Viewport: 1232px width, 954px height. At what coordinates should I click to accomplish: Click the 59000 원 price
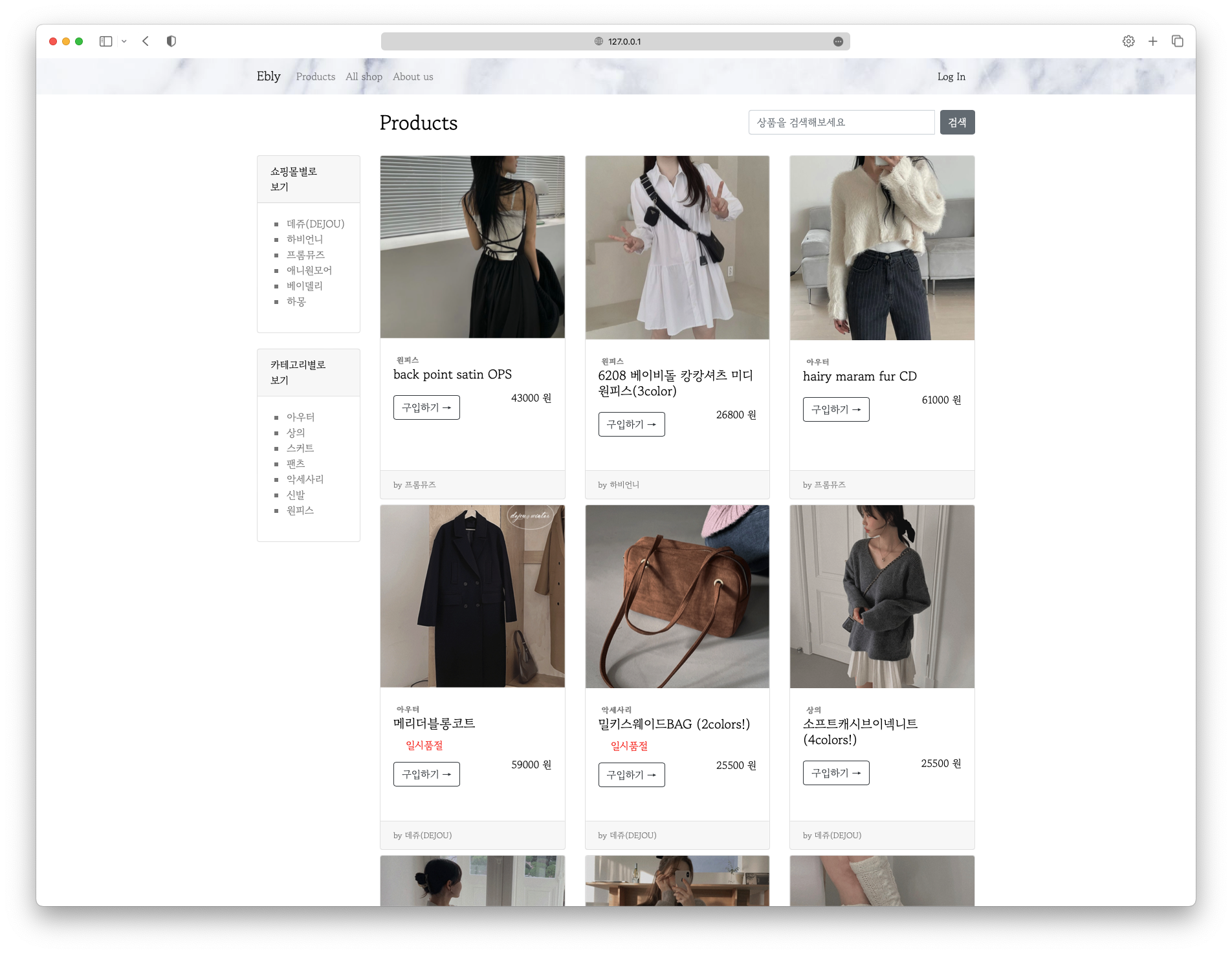[531, 765]
